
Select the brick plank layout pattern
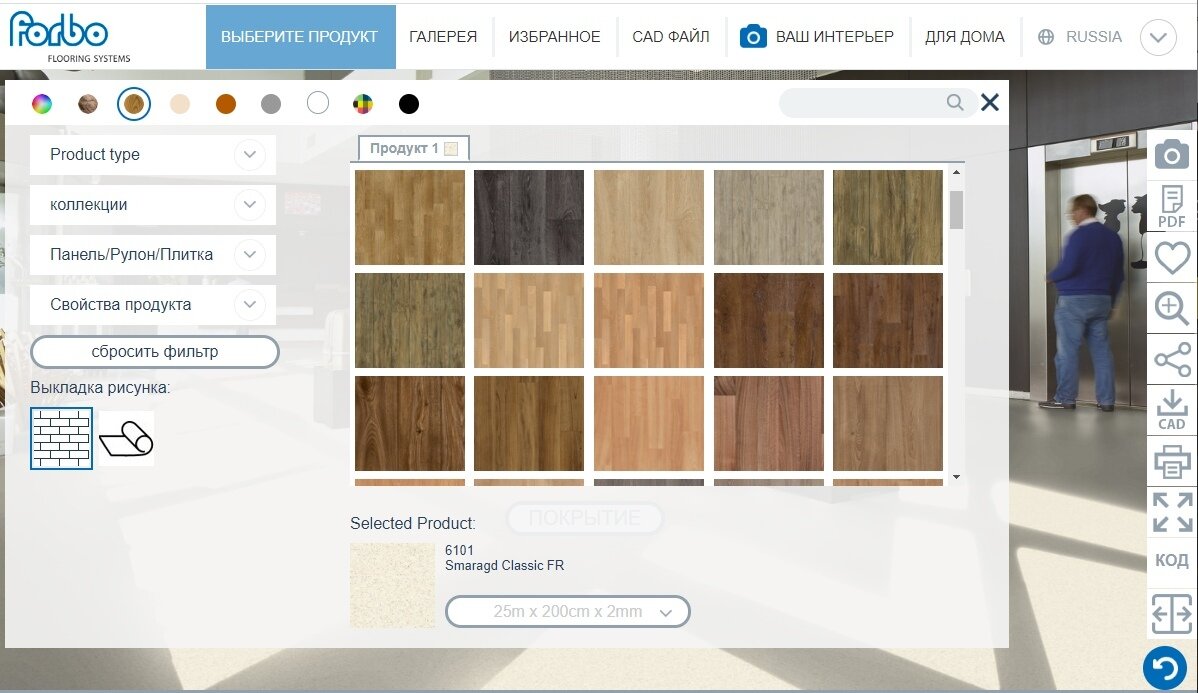click(x=61, y=438)
